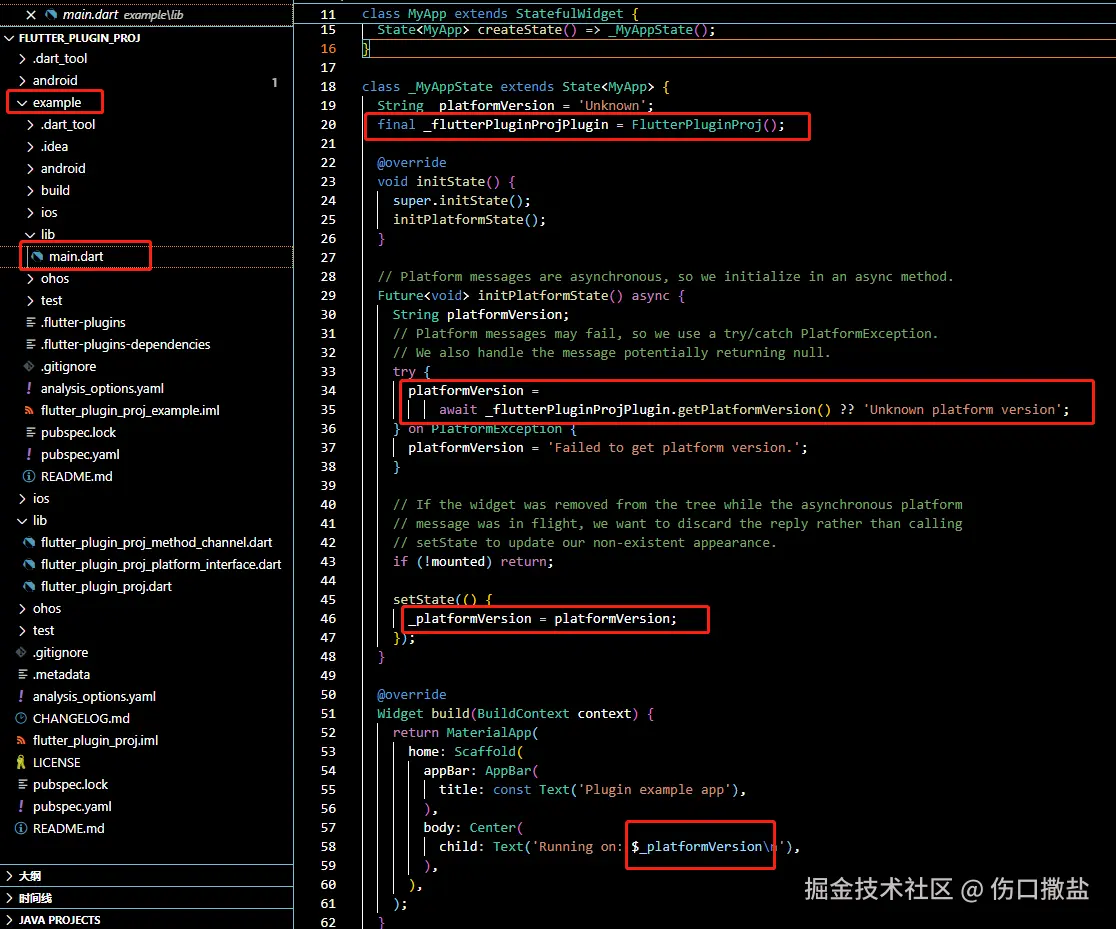
Task: Expand the build folder under example
Action: point(30,191)
